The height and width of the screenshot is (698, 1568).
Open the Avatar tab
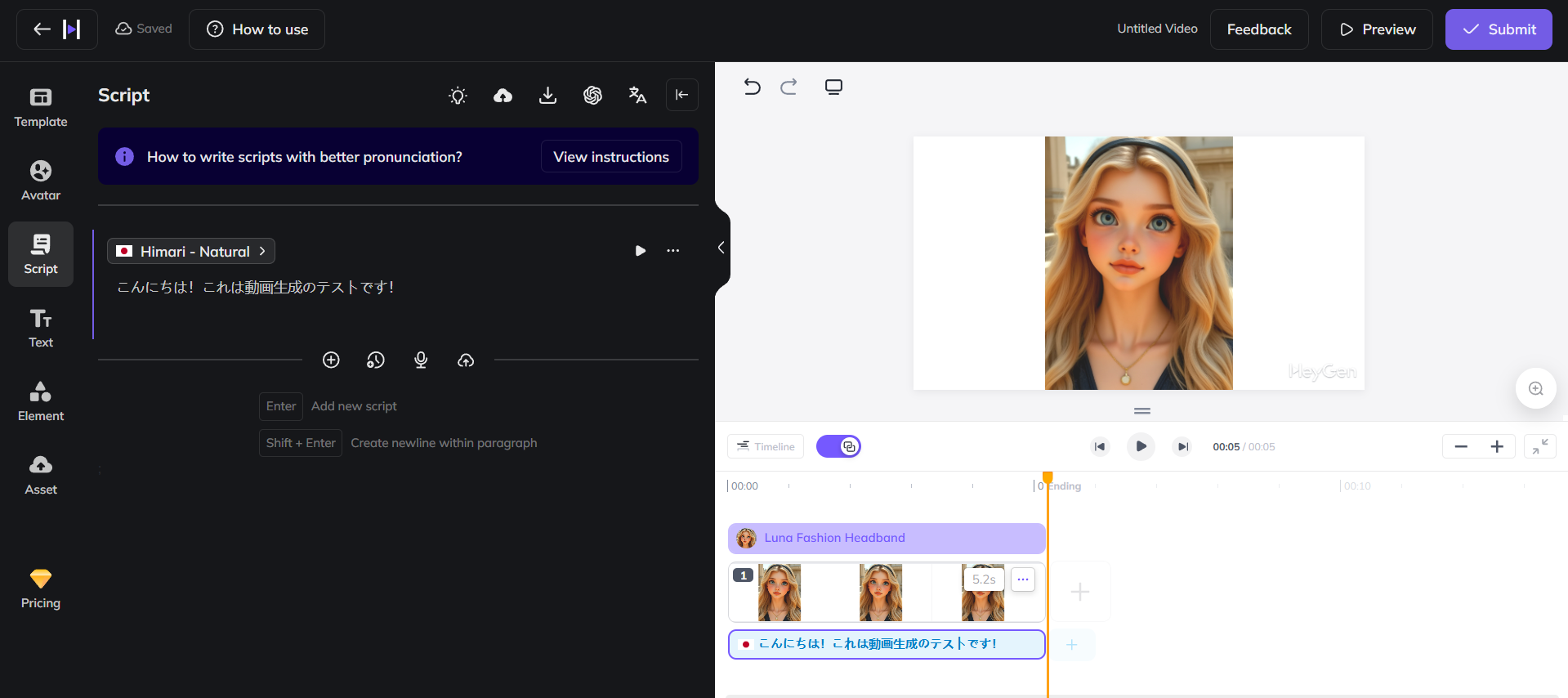point(41,181)
